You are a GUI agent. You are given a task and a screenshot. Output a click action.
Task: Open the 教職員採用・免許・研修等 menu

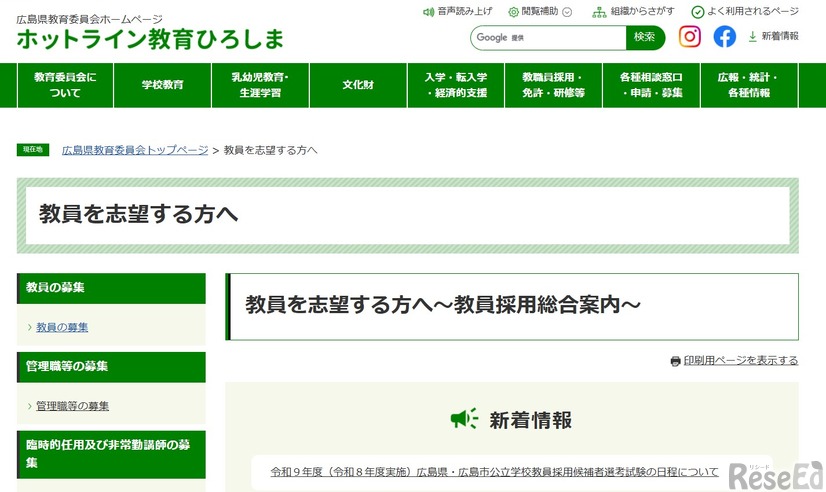[x=554, y=85]
